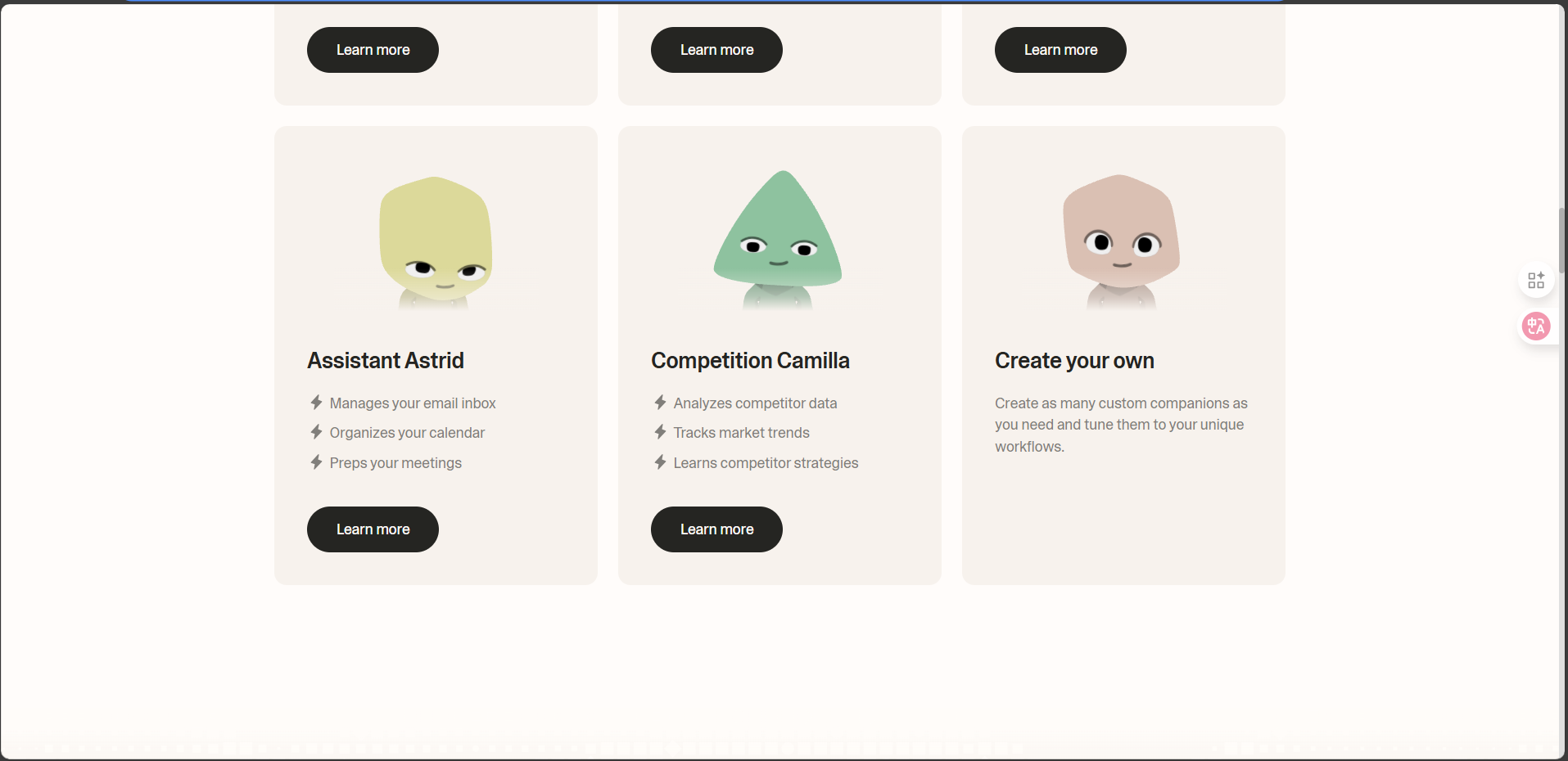Click lightning icon beside Organizes your calendar
The image size is (1568, 761).
coord(316,432)
